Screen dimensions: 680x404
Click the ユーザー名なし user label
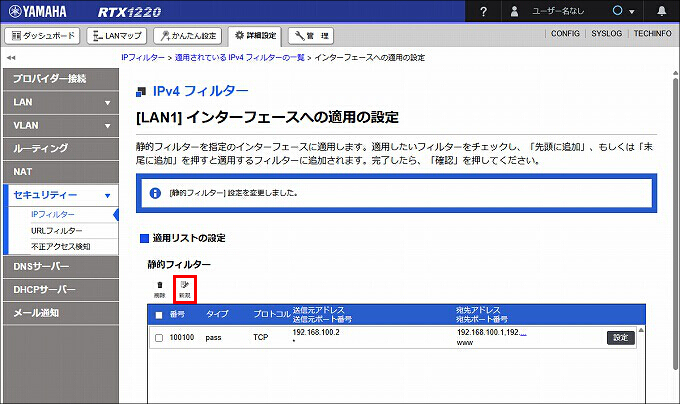click(x=558, y=11)
